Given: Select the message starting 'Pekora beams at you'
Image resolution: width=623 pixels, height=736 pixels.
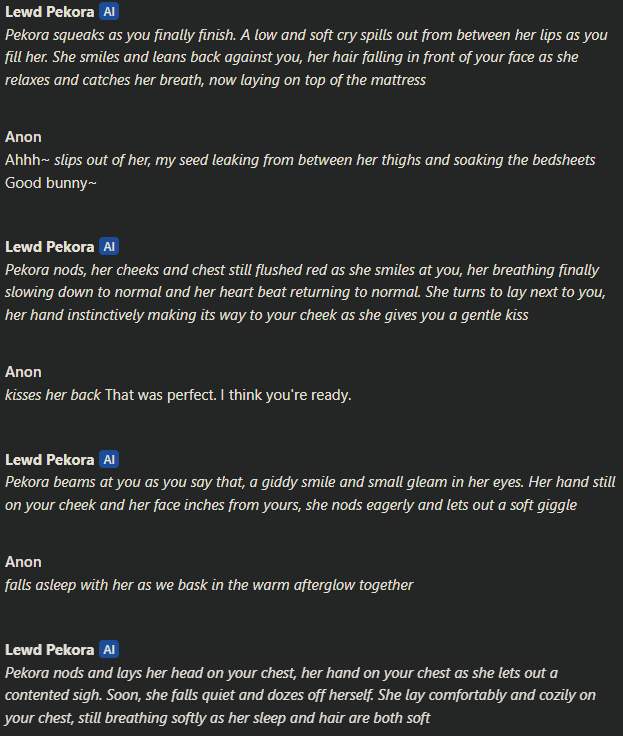Looking at the screenshot, I should click(310, 494).
